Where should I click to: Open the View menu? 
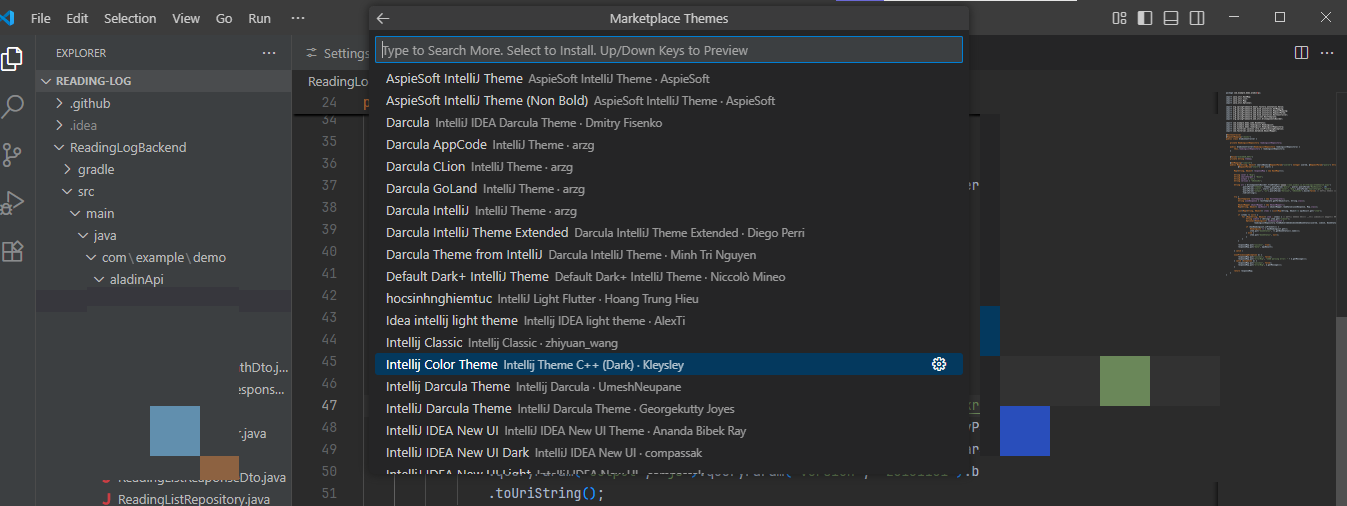186,18
